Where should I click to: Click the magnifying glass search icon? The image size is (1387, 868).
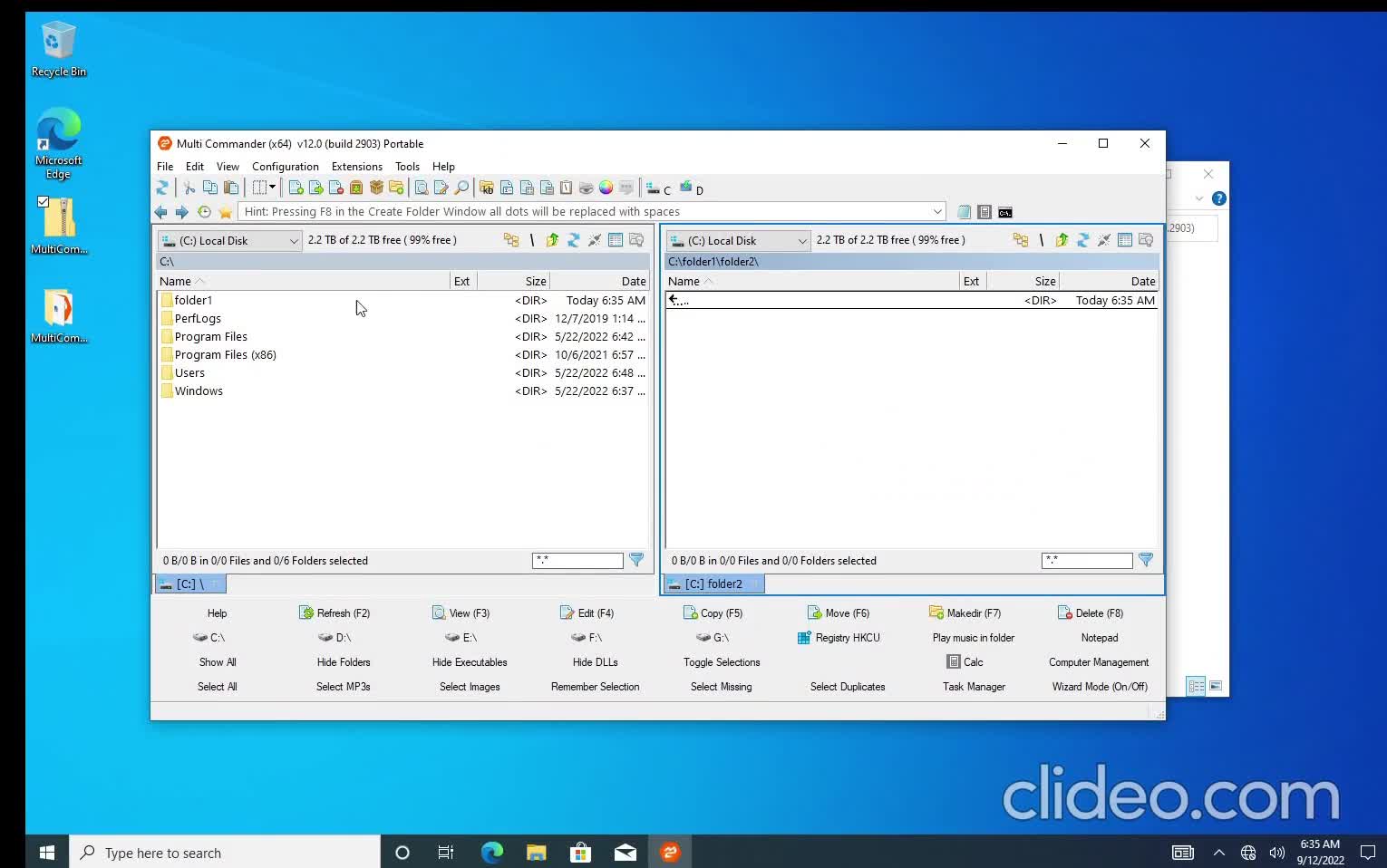pyautogui.click(x=461, y=188)
